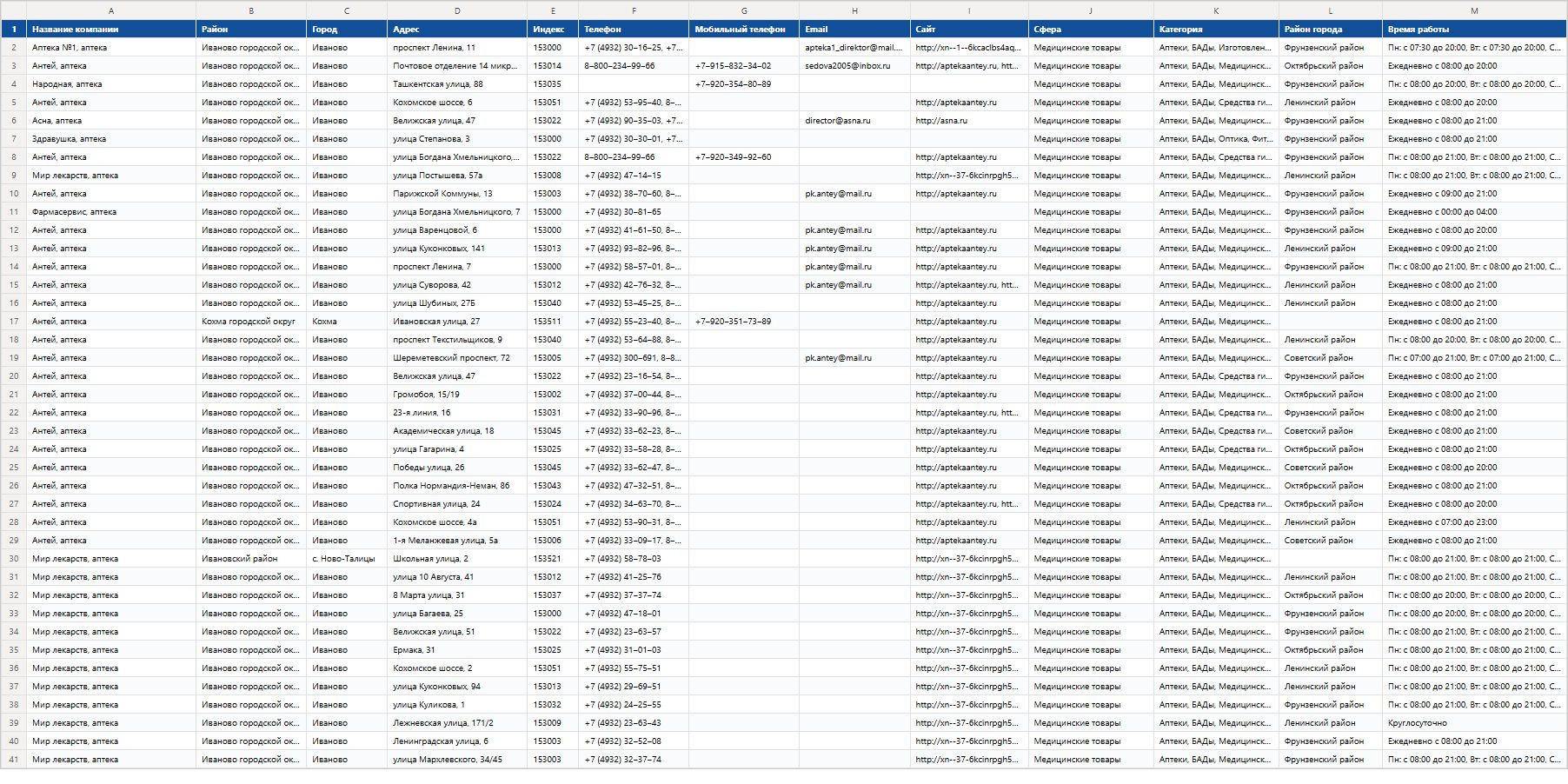Click the "Адрес" header cell

(x=457, y=29)
